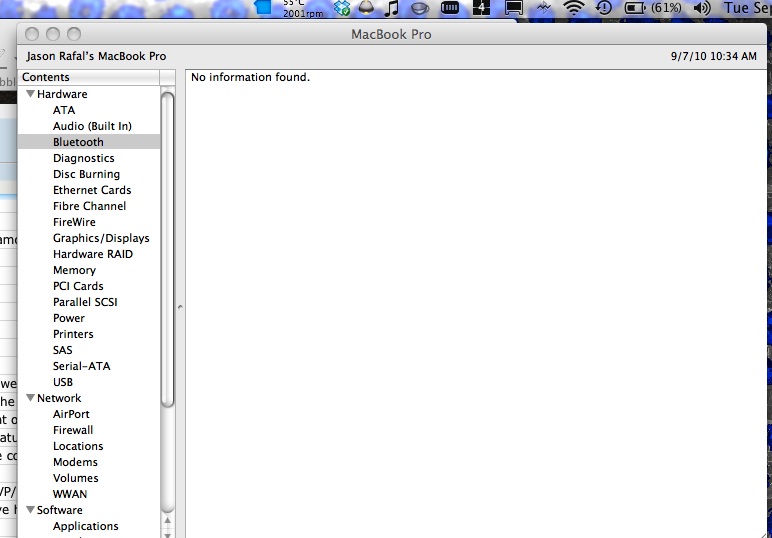View the Power entry

(x=69, y=318)
